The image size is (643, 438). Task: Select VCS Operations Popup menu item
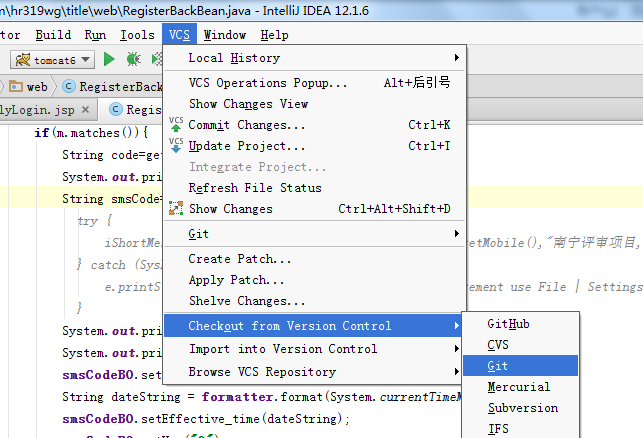point(314,83)
